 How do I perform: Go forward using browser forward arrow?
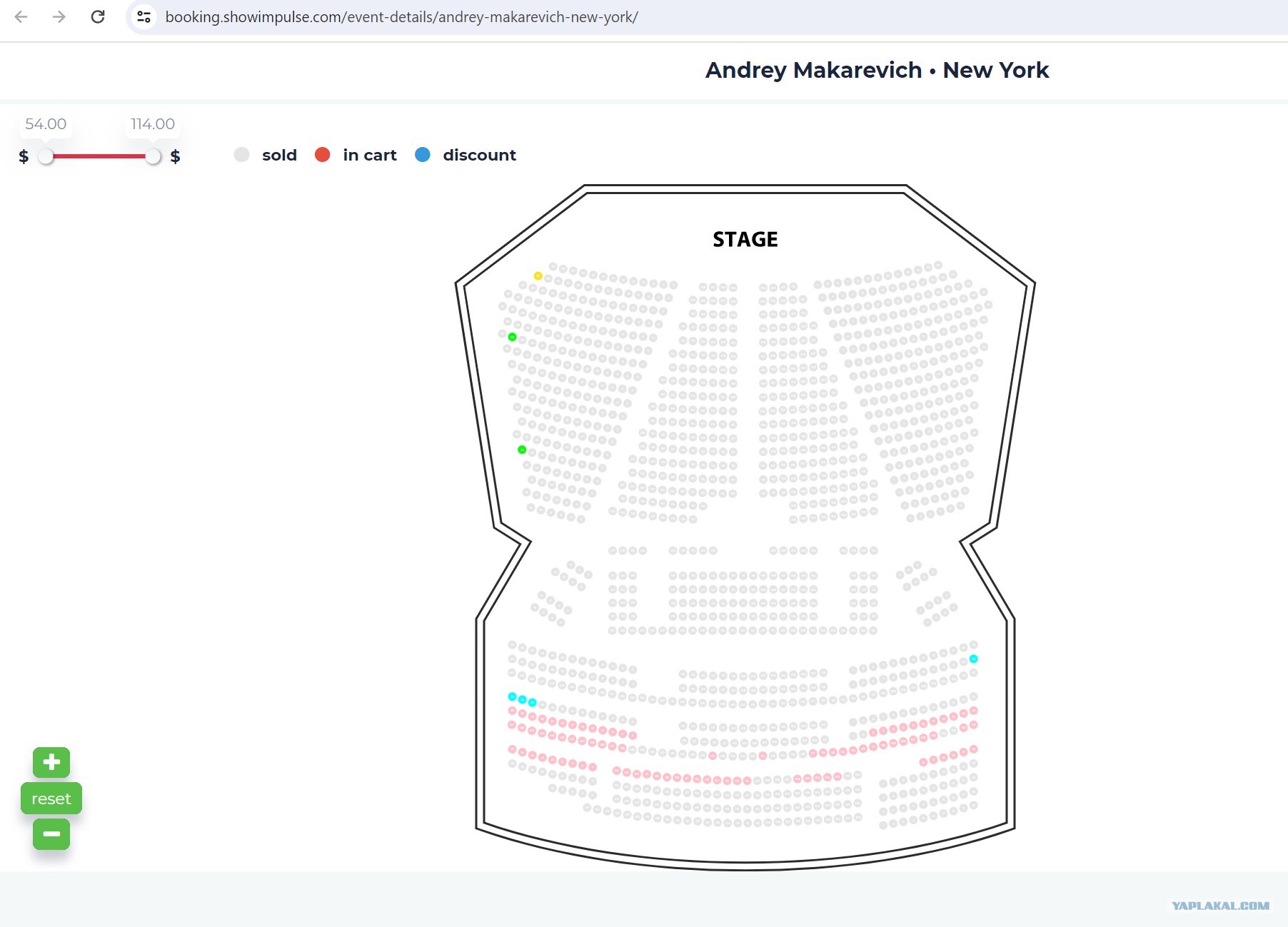click(x=59, y=16)
